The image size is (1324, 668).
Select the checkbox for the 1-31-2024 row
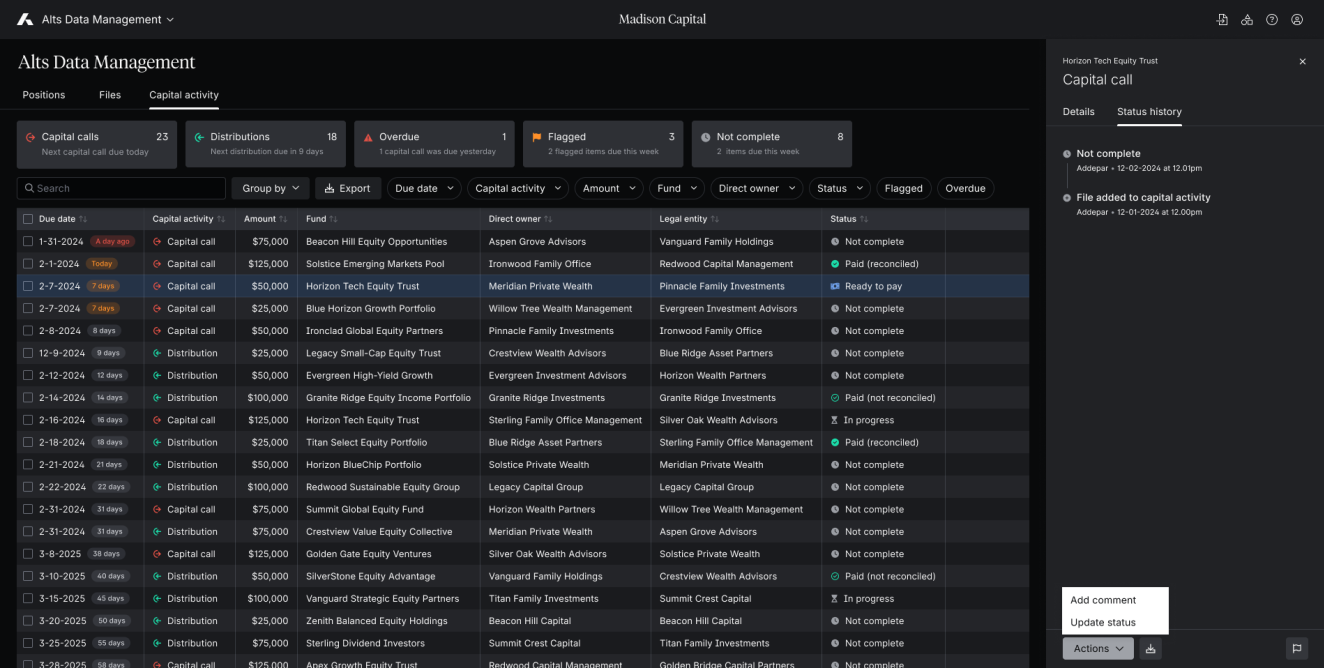click(x=28, y=242)
